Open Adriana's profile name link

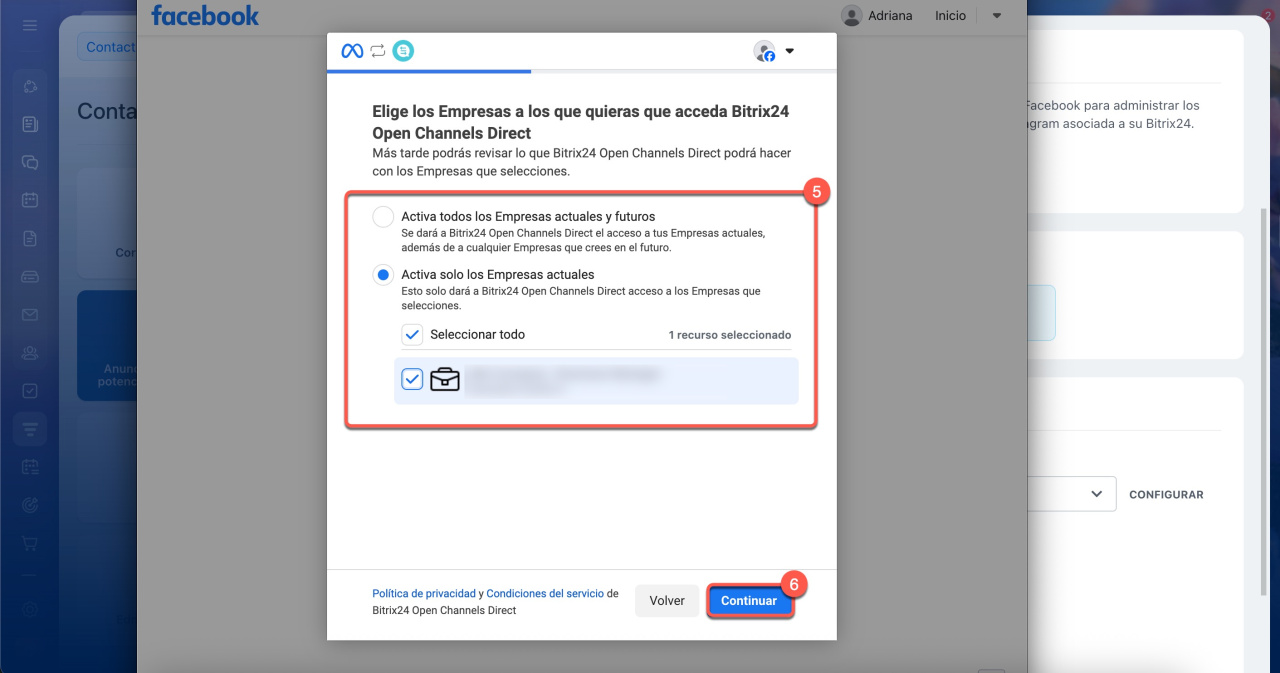click(x=890, y=16)
